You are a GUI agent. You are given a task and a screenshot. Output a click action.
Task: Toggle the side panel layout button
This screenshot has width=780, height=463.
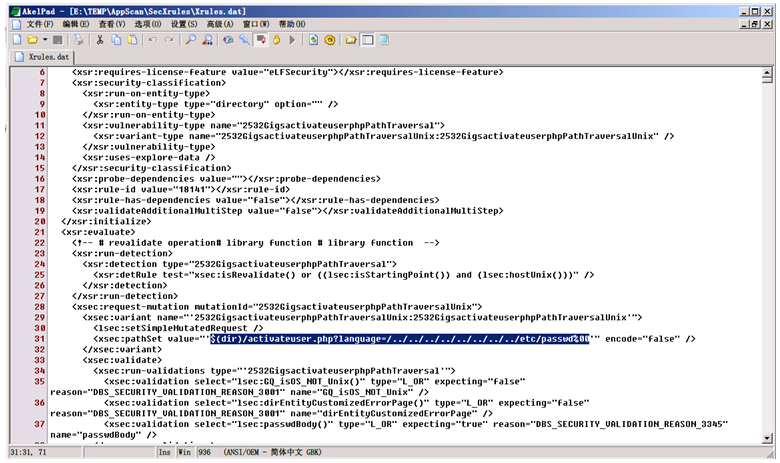[x=368, y=40]
